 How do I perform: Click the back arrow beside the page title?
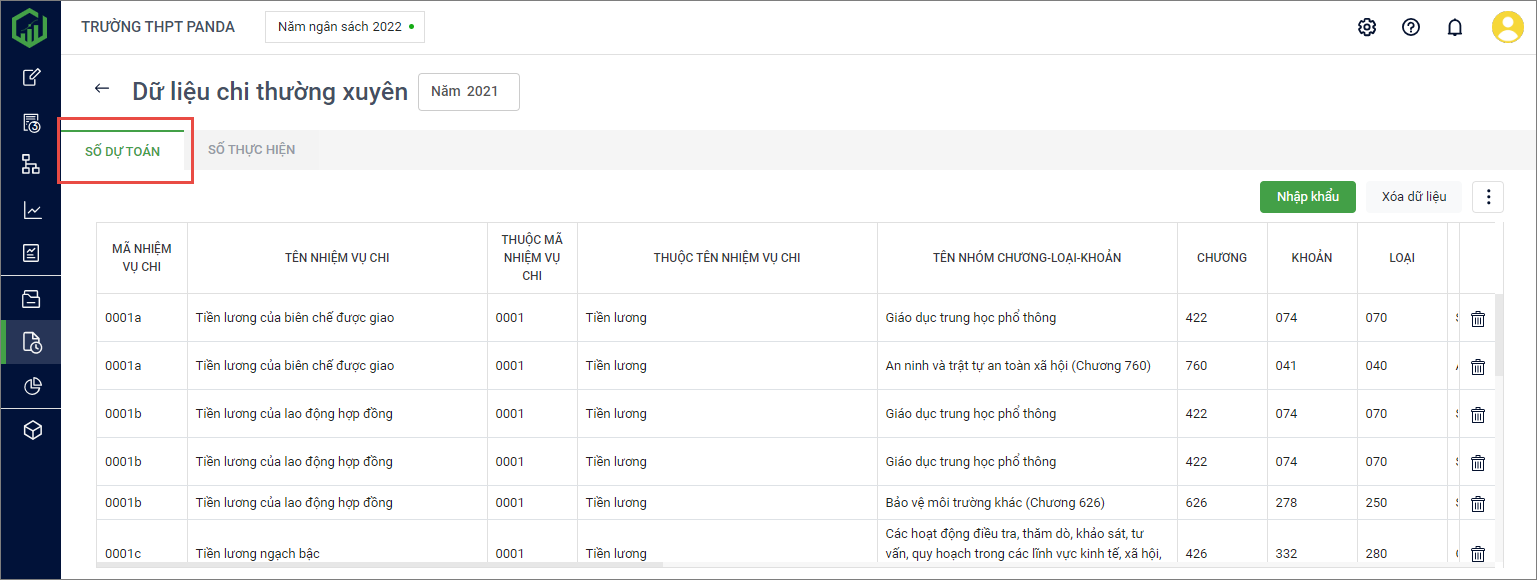(101, 89)
